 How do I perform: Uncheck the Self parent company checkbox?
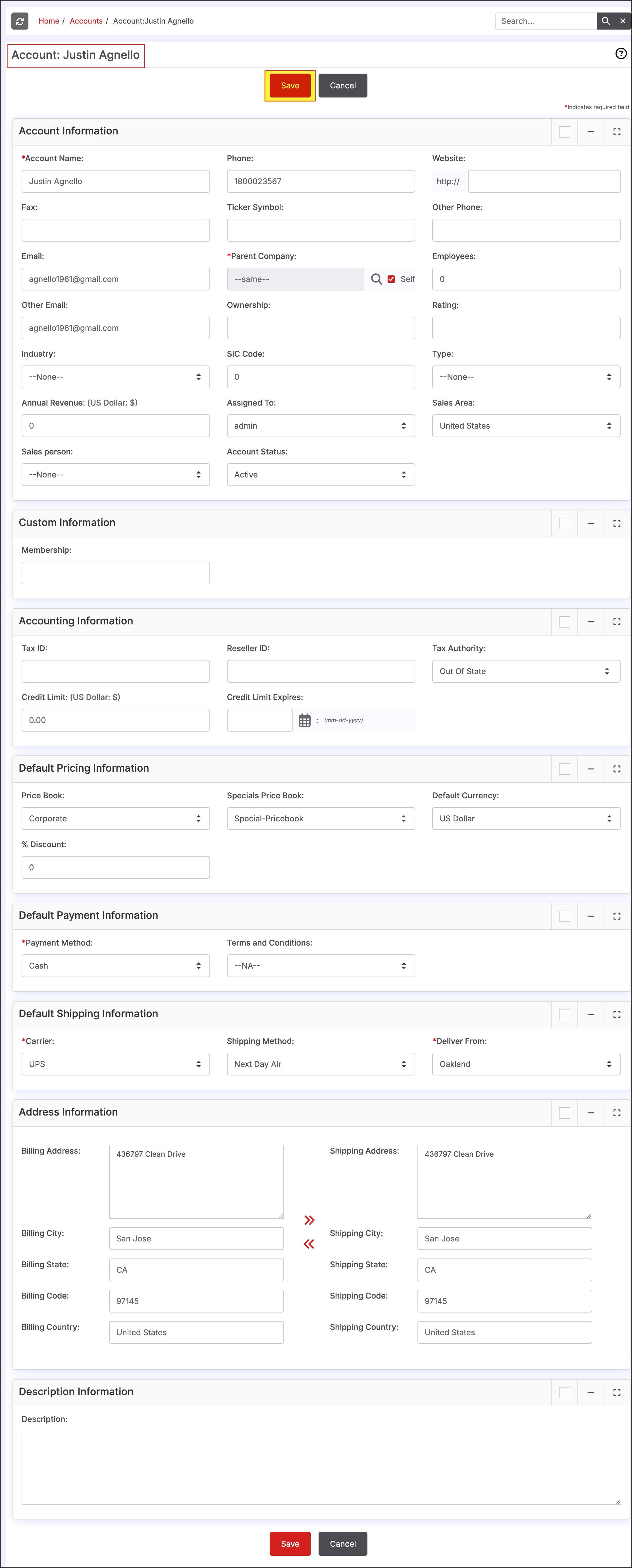tap(392, 279)
